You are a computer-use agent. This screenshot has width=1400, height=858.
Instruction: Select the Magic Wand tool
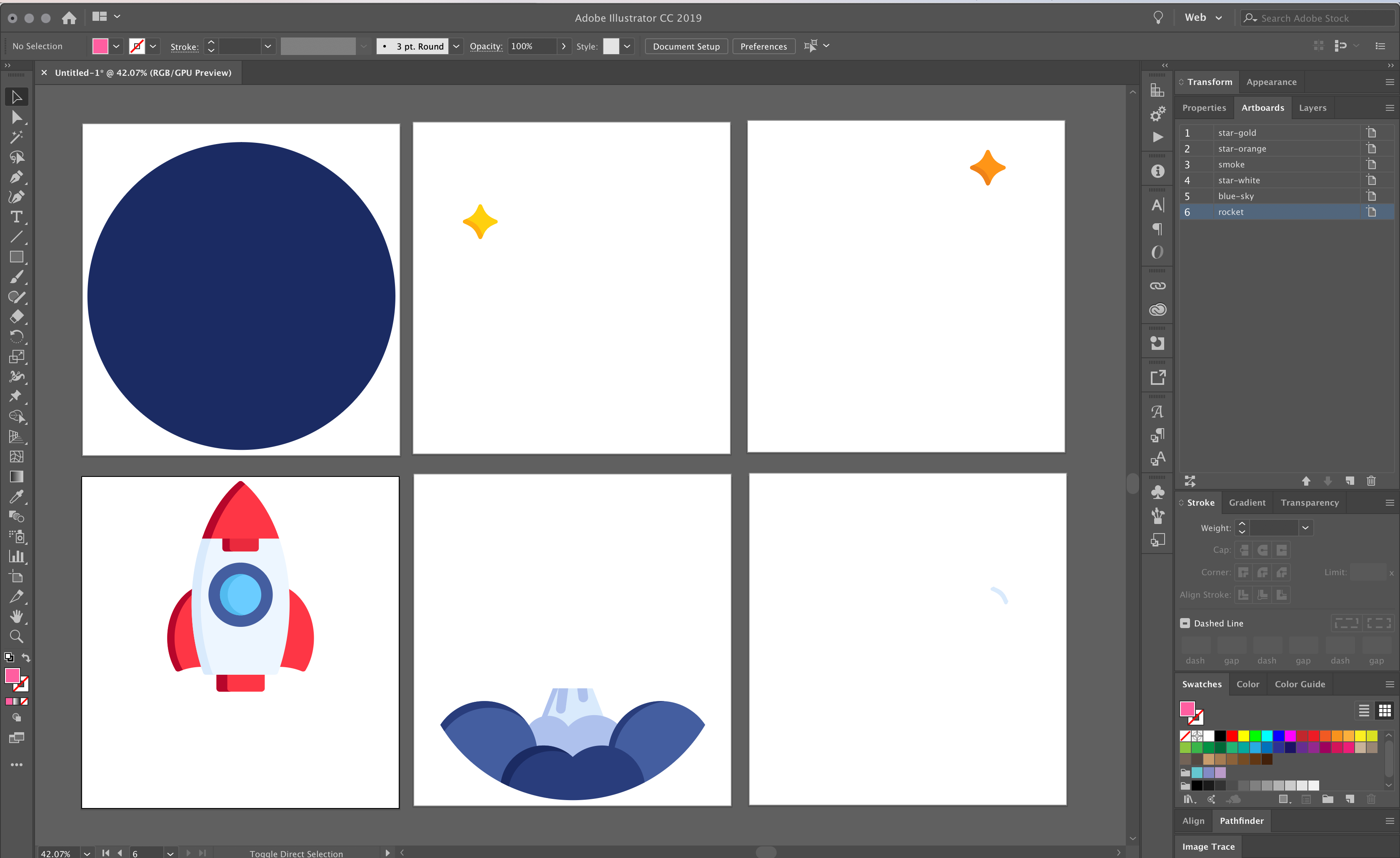pyautogui.click(x=17, y=137)
